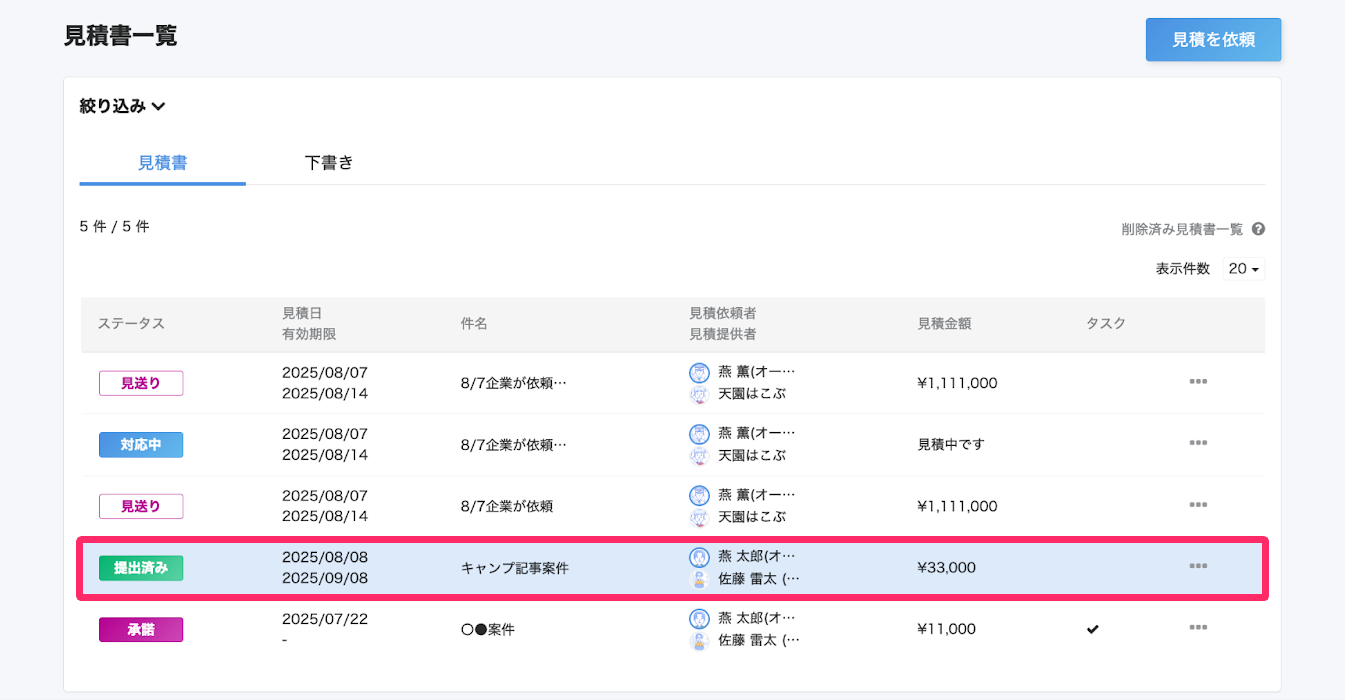Click the ¥33,000 amount cell

coord(946,568)
